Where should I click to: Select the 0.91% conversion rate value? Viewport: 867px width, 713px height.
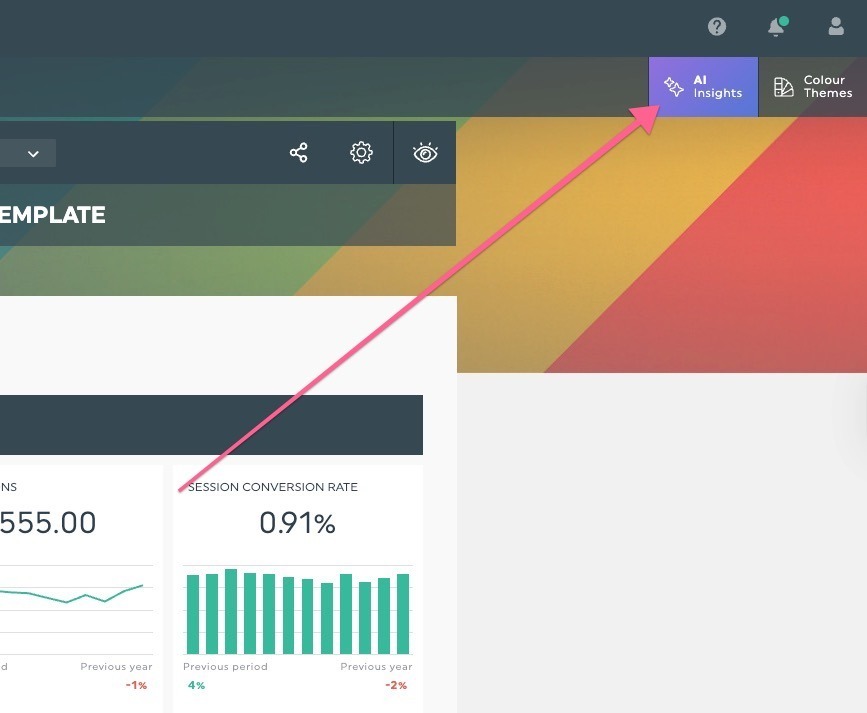click(297, 523)
